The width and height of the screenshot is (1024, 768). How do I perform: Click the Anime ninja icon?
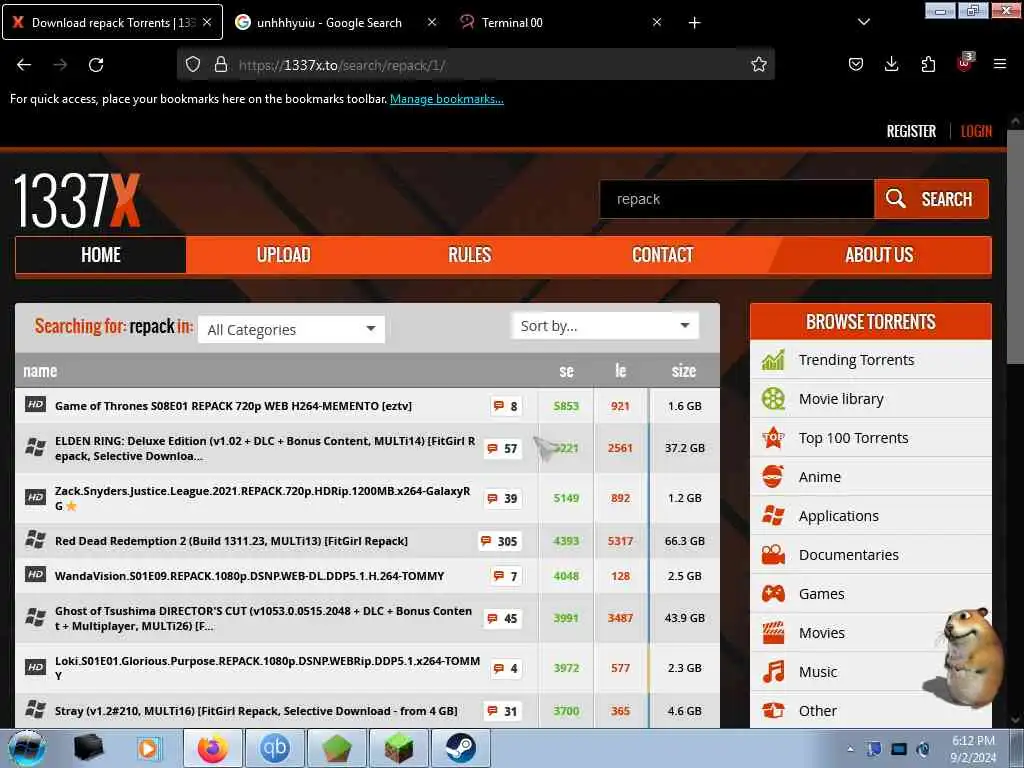[x=773, y=477]
